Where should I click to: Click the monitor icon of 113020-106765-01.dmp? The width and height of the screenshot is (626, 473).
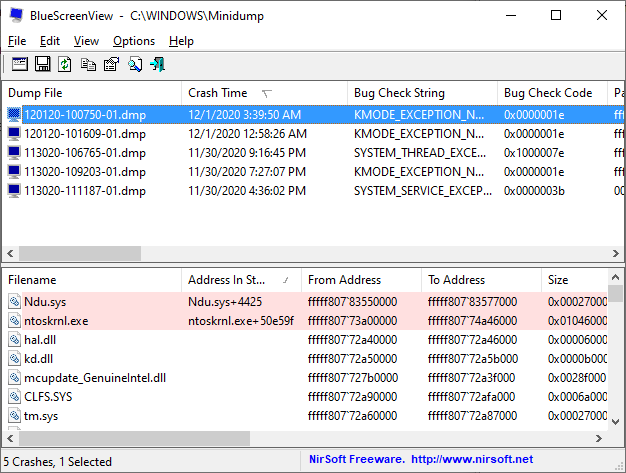coord(14,152)
